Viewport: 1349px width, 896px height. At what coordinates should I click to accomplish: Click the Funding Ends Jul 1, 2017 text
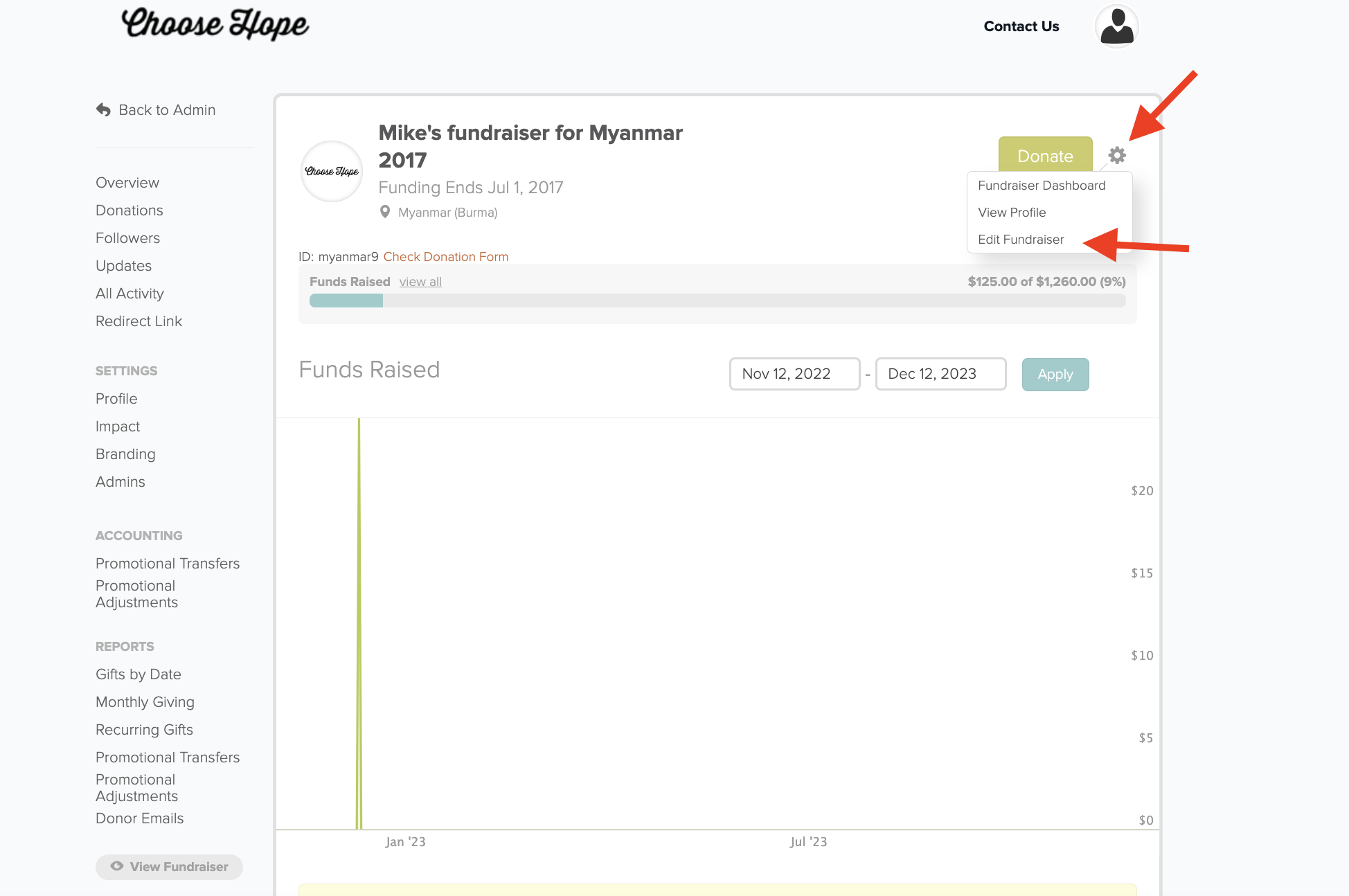tap(471, 188)
